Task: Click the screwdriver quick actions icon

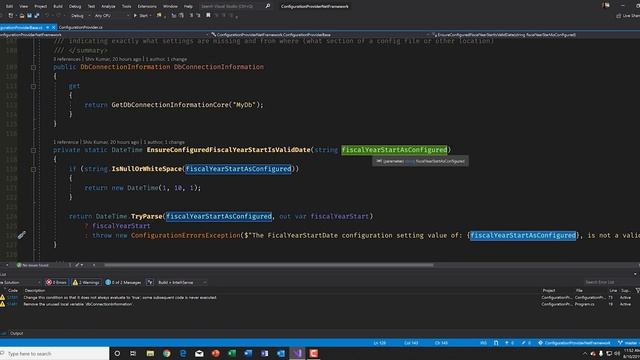Action: coord(22,235)
